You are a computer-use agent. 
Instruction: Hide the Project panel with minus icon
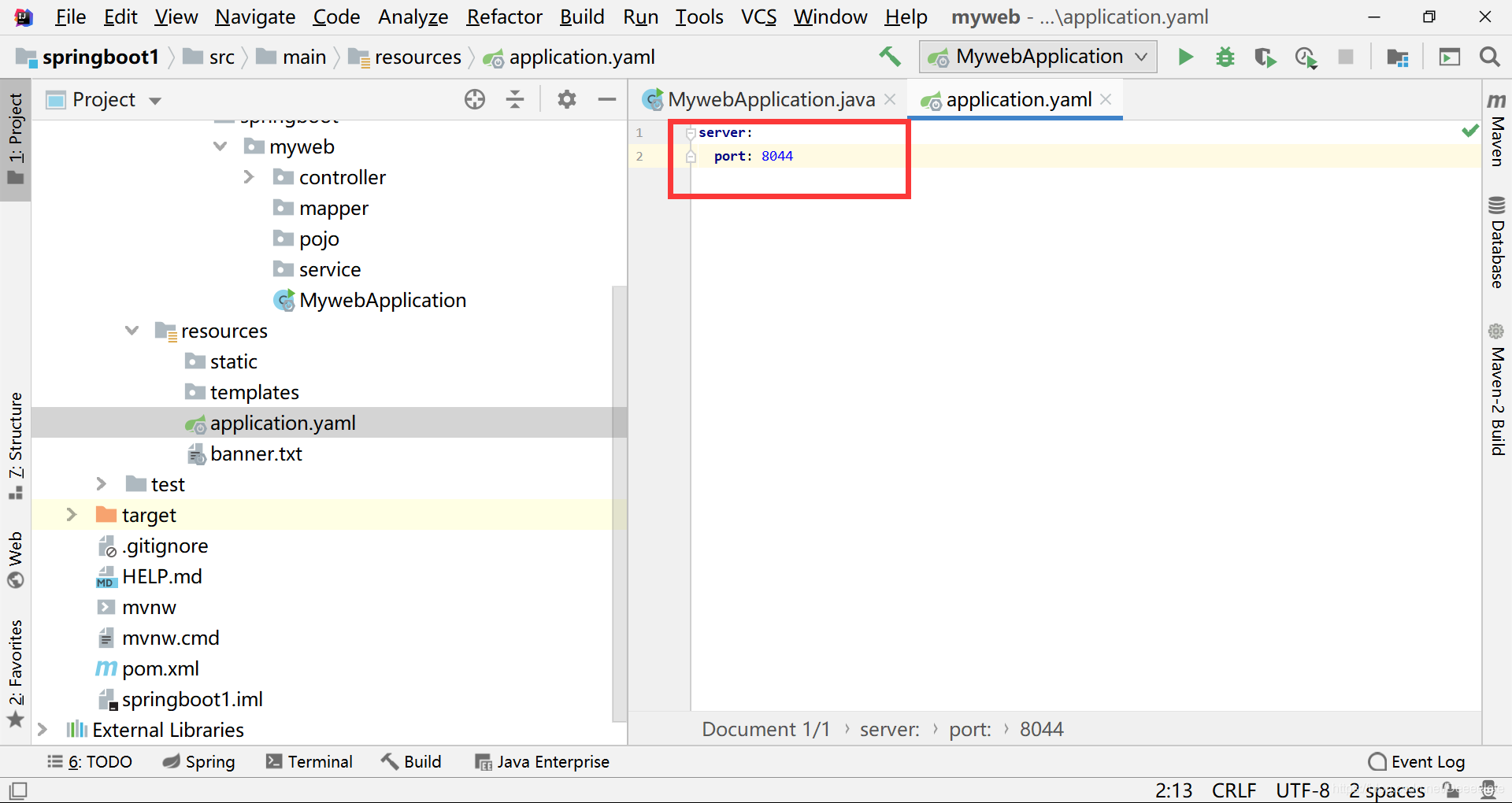pyautogui.click(x=607, y=99)
